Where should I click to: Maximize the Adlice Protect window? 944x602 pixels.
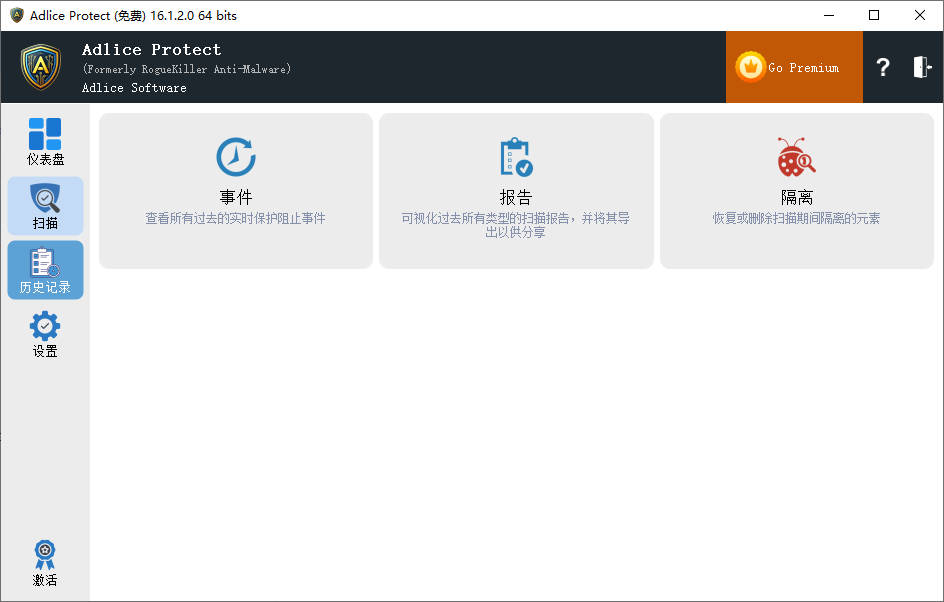[x=874, y=15]
